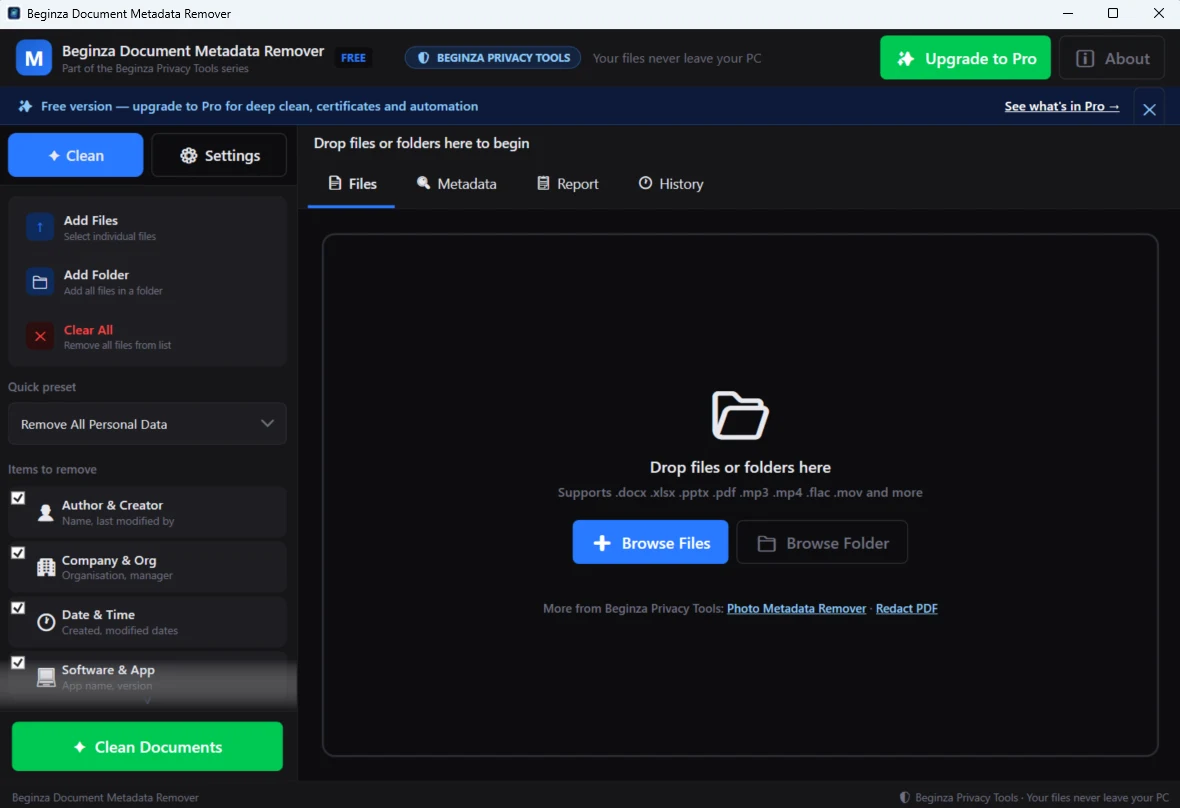This screenshot has width=1180, height=808.
Task: Select the Clean tab button
Action: (x=75, y=155)
